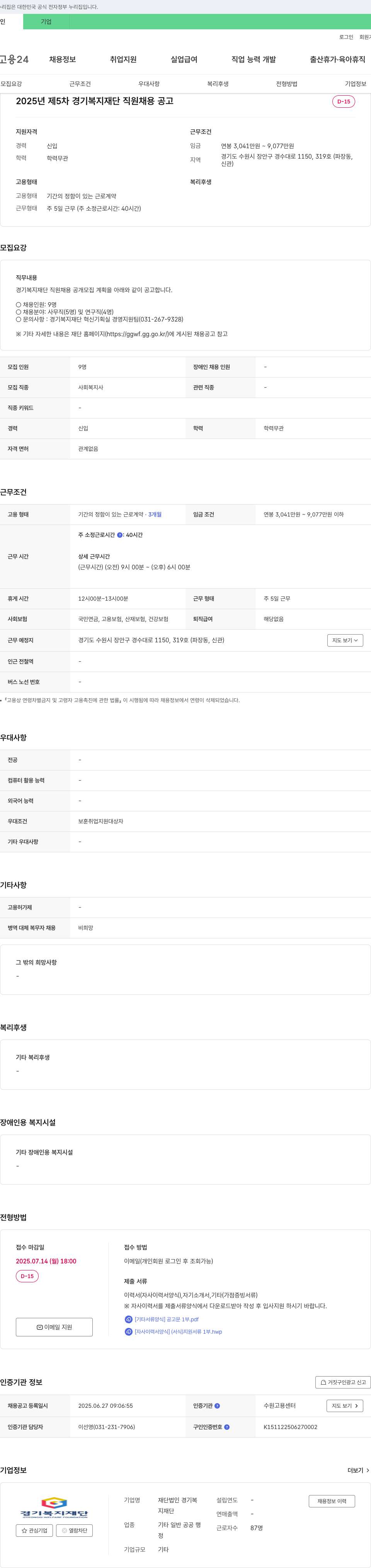This screenshot has width=371, height=1568.
Task: Click the 재단법인 경기복지재단 company name
Action: coord(177,1505)
